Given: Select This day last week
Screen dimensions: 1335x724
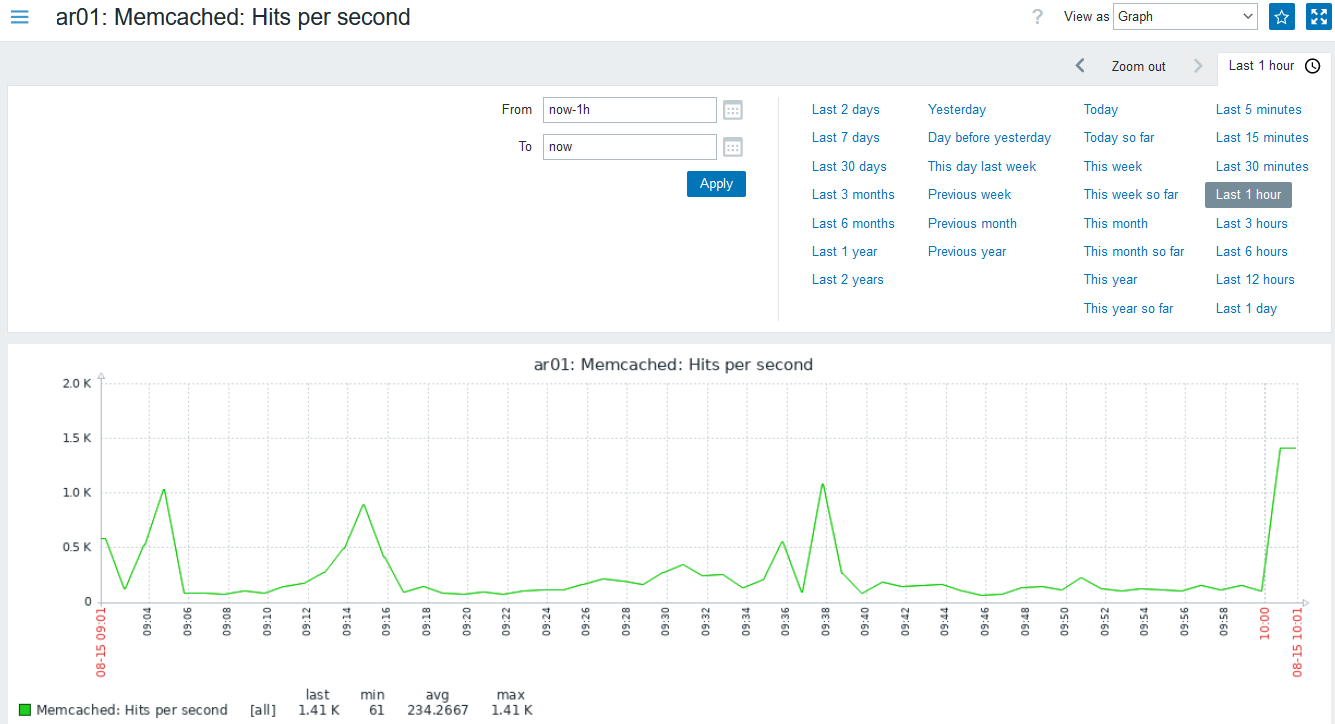Looking at the screenshot, I should coord(982,167).
